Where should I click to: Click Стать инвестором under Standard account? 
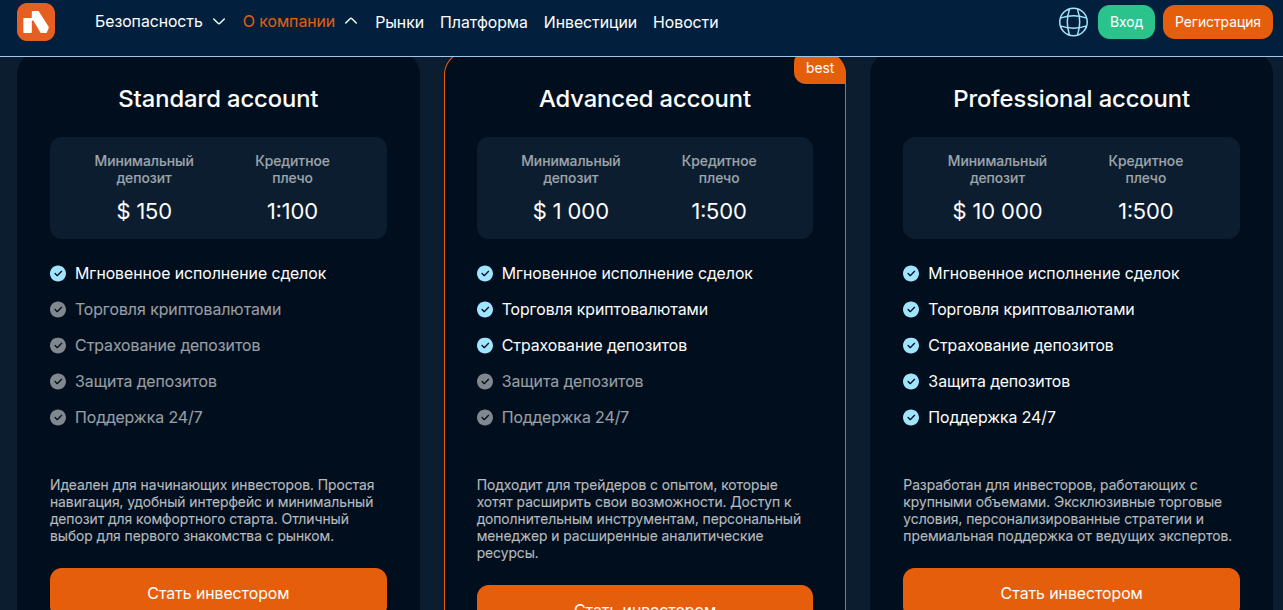218,592
